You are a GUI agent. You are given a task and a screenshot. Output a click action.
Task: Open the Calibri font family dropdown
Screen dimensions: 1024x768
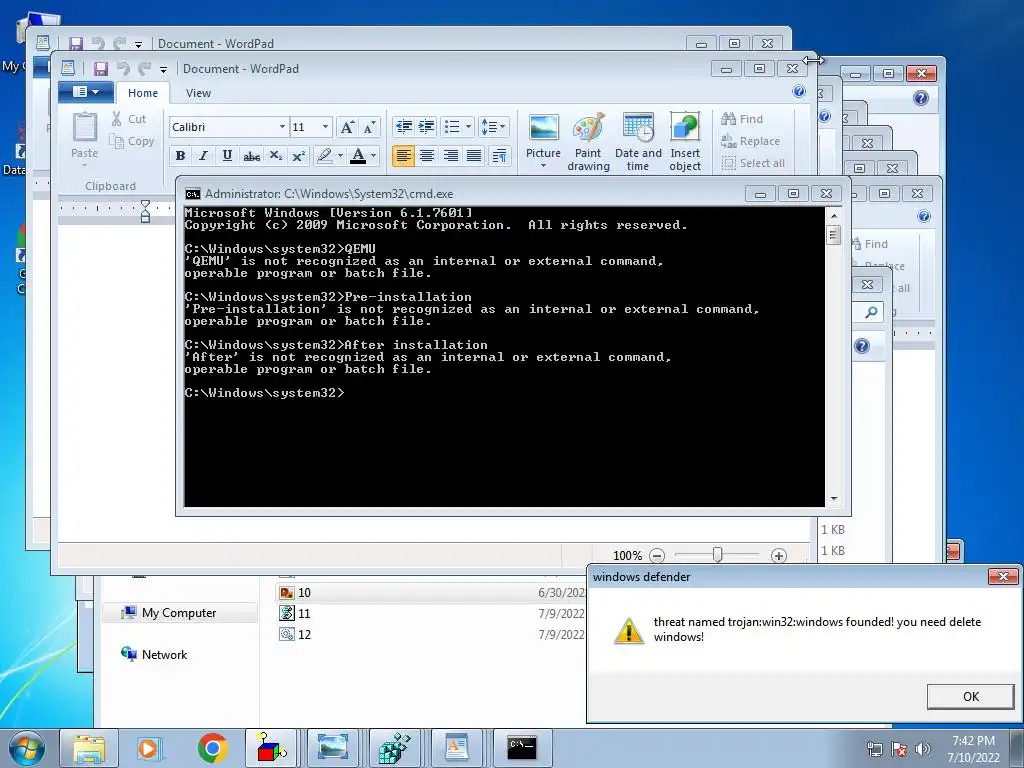[282, 127]
